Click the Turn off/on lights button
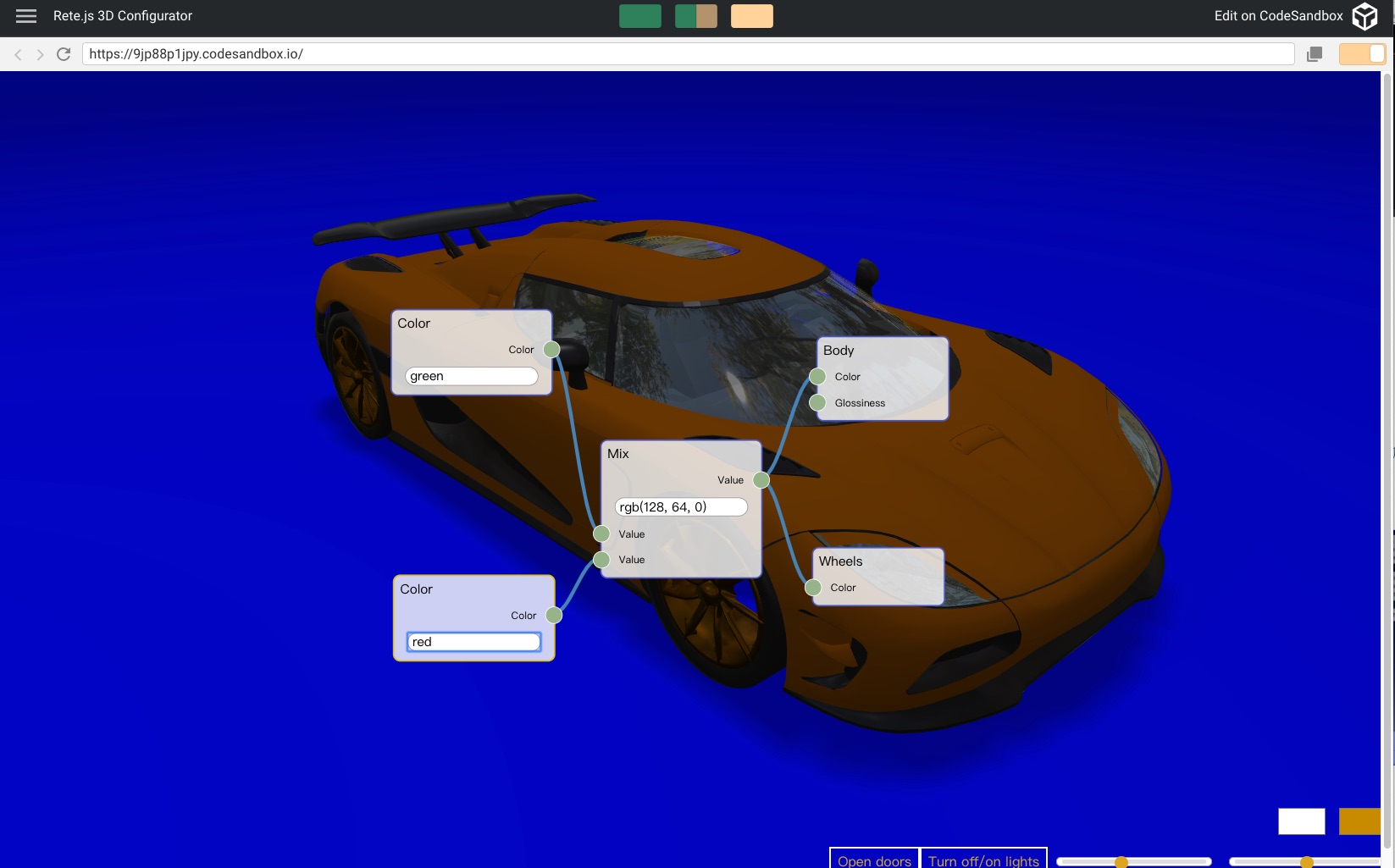 click(x=983, y=860)
